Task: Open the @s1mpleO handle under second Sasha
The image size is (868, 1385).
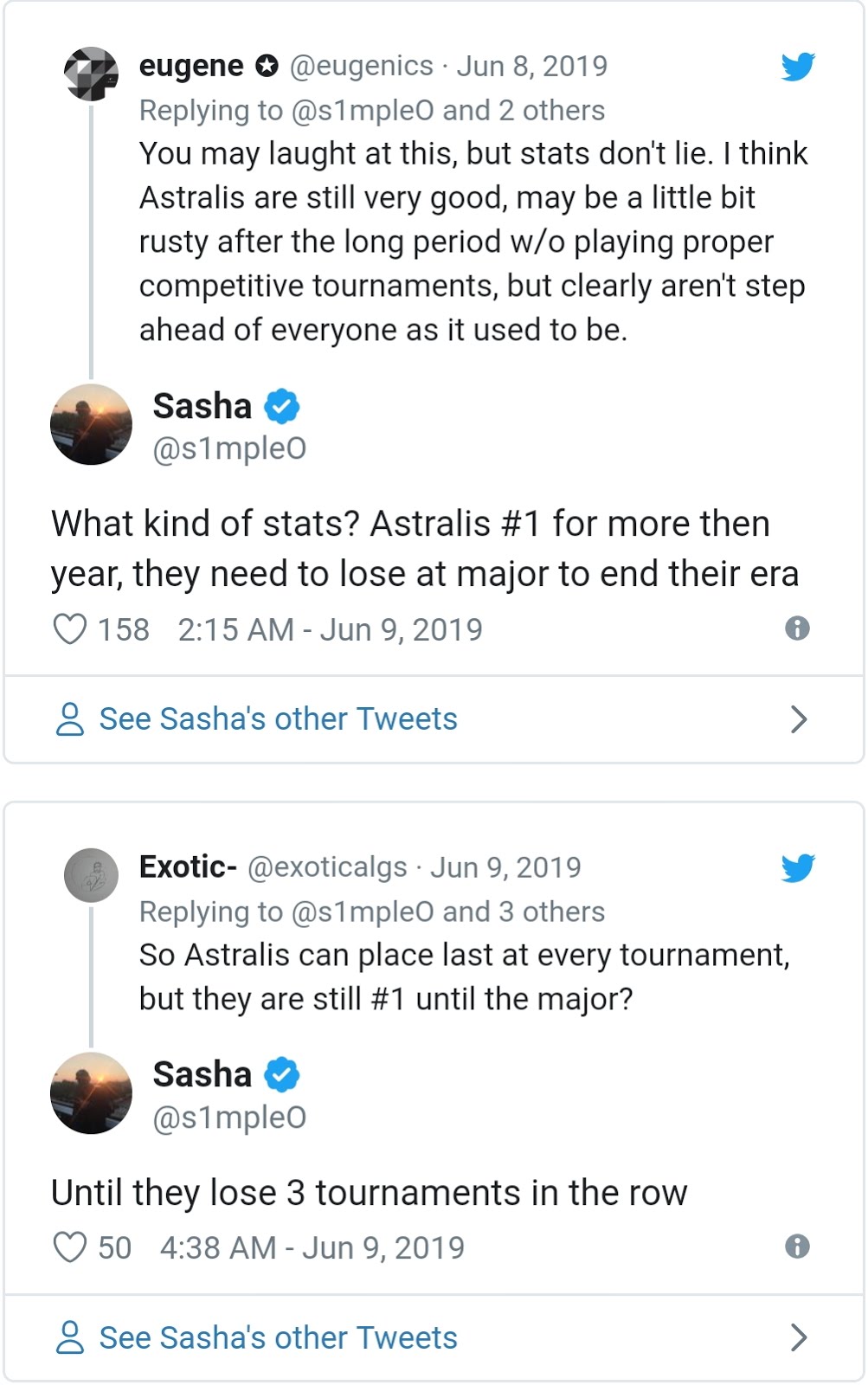Action: [229, 1118]
